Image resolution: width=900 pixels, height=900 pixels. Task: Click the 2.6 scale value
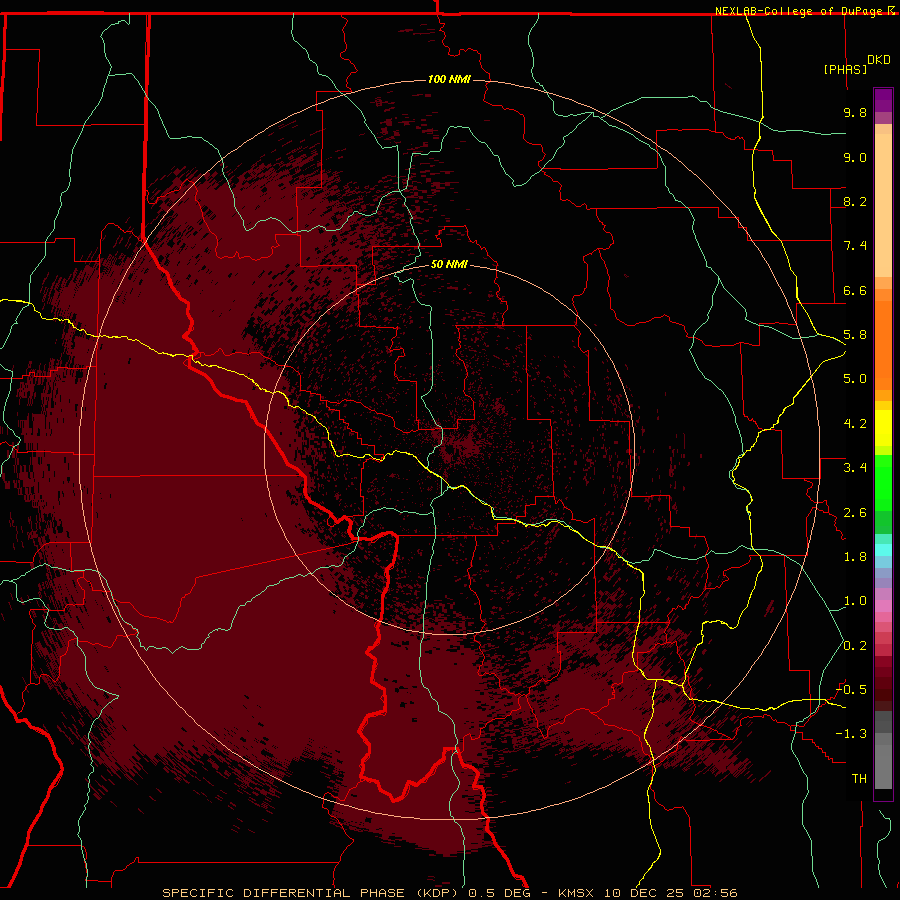coord(855,513)
